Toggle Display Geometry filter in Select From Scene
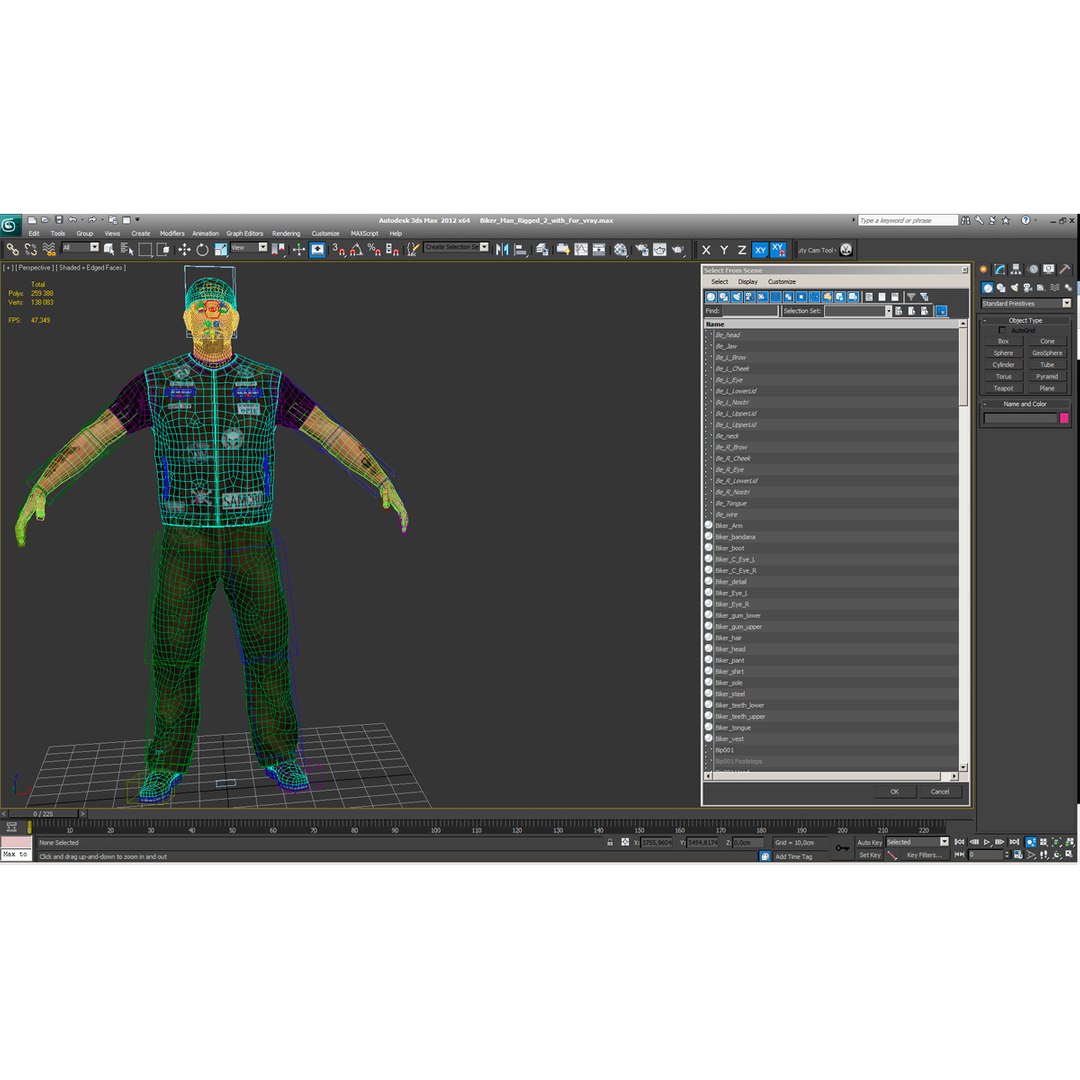This screenshot has width=1080, height=1080. click(711, 297)
